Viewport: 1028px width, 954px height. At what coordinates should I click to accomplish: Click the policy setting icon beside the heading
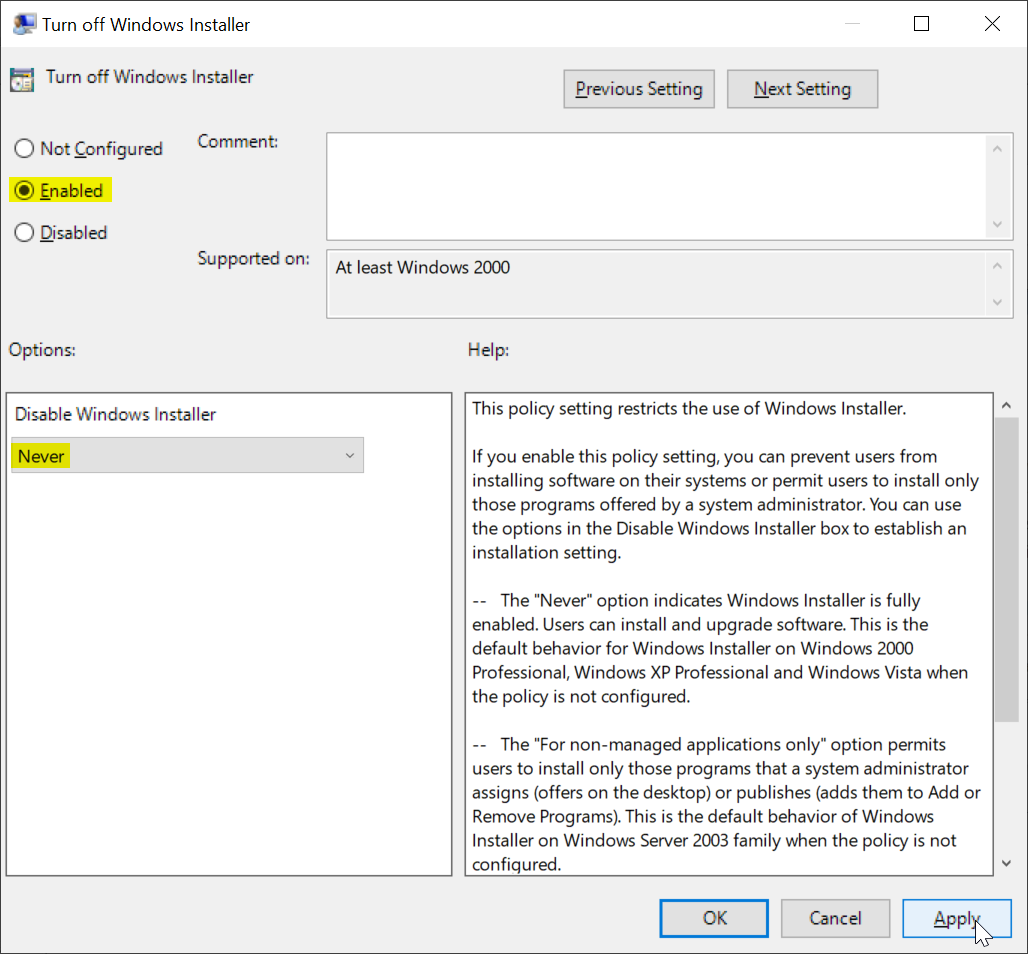(x=22, y=80)
